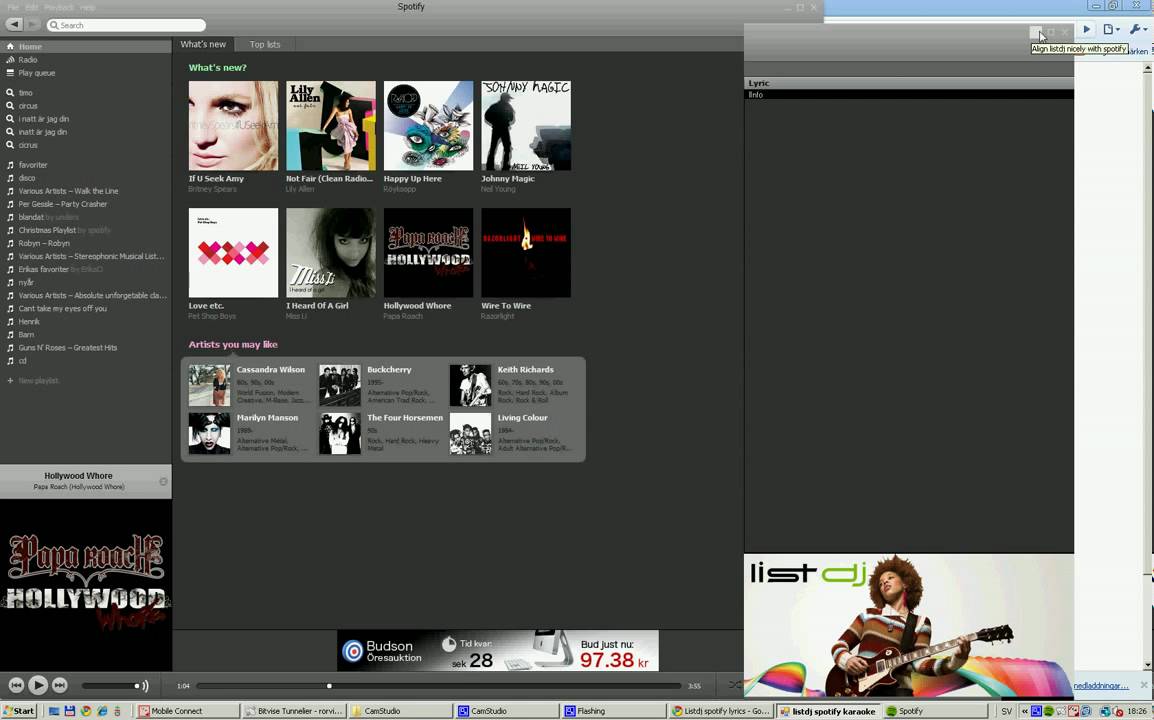Click the listdj 'Align nicely with spotify' button
This screenshot has width=1154, height=720.
[1035, 32]
